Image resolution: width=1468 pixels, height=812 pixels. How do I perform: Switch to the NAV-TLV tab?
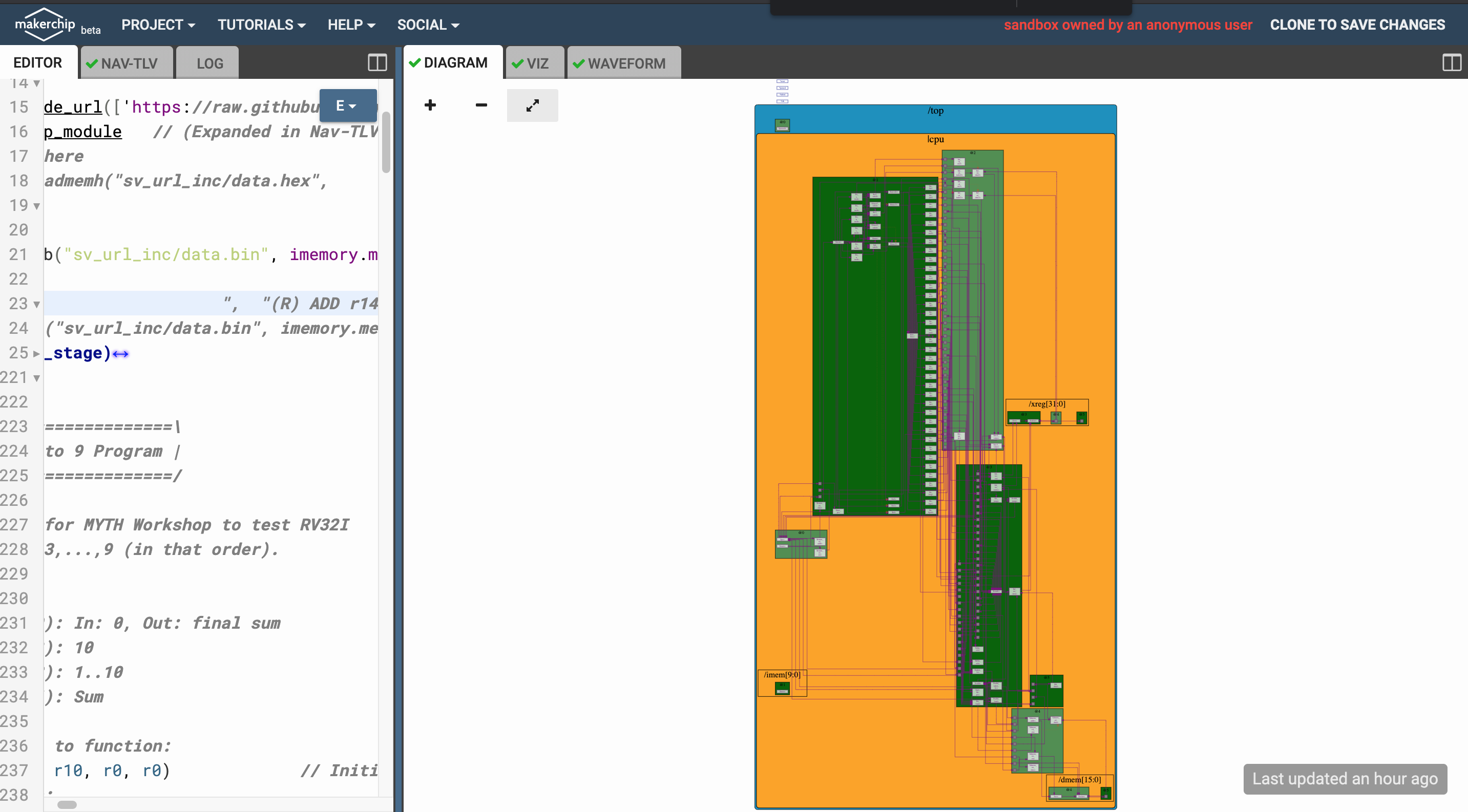click(128, 63)
